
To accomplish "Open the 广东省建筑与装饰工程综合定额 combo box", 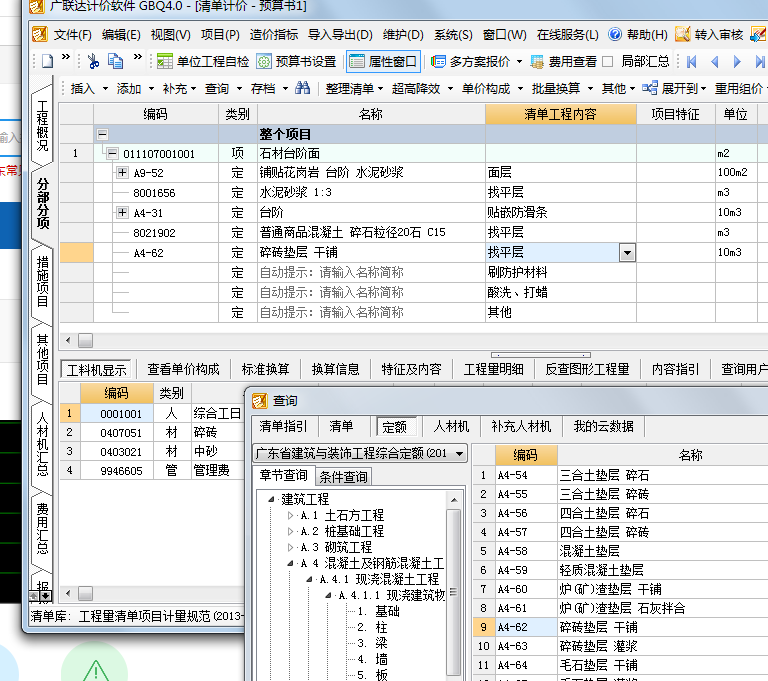I will click(x=360, y=453).
